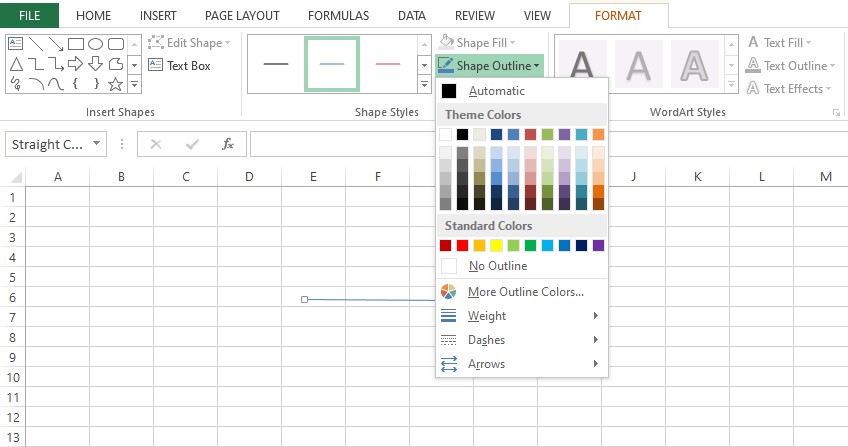Screen dimensions: 848x447
Task: Choose the Elbow Arrow Connector shape
Action: point(56,64)
